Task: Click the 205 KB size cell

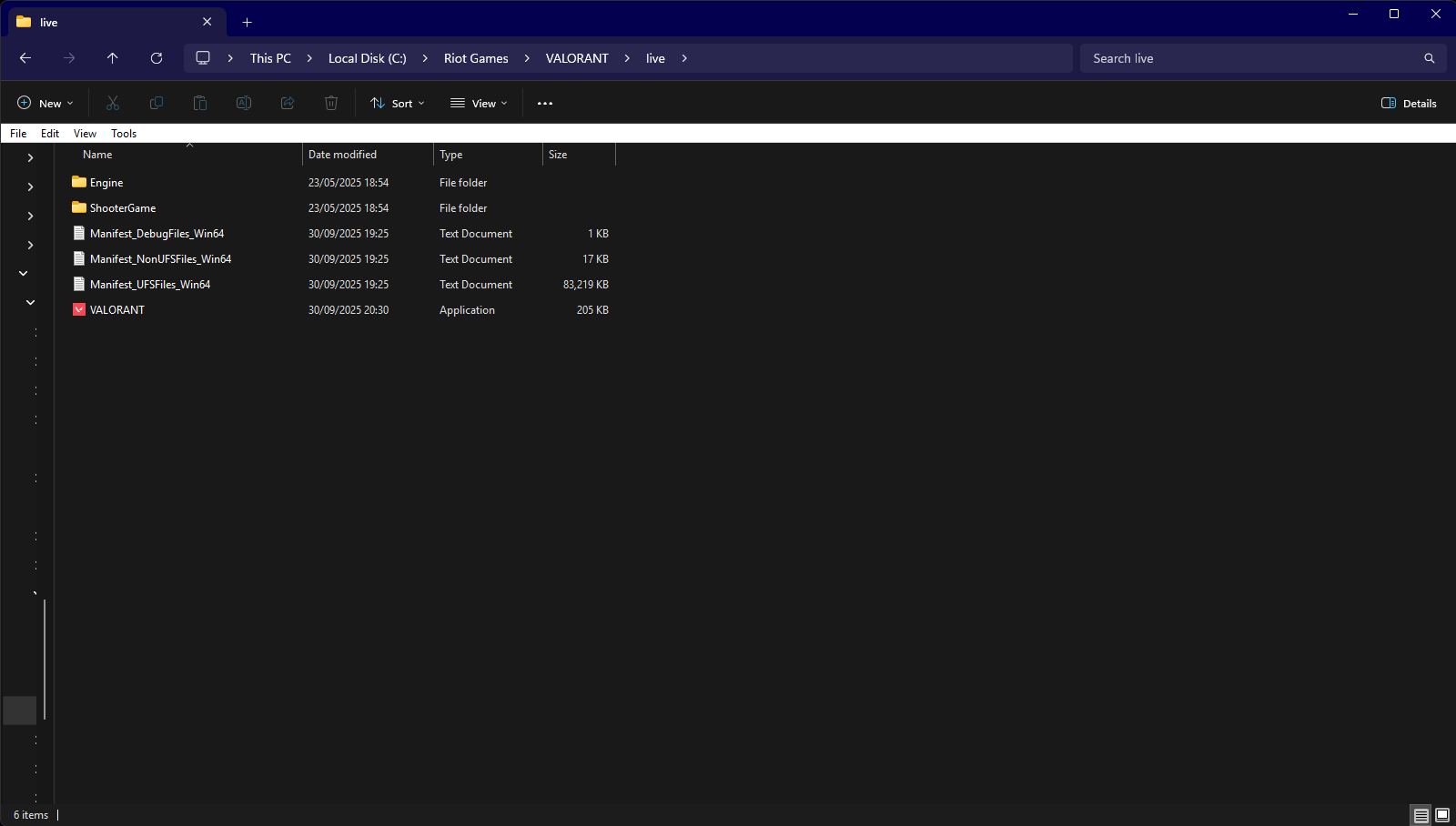Action: [x=592, y=310]
